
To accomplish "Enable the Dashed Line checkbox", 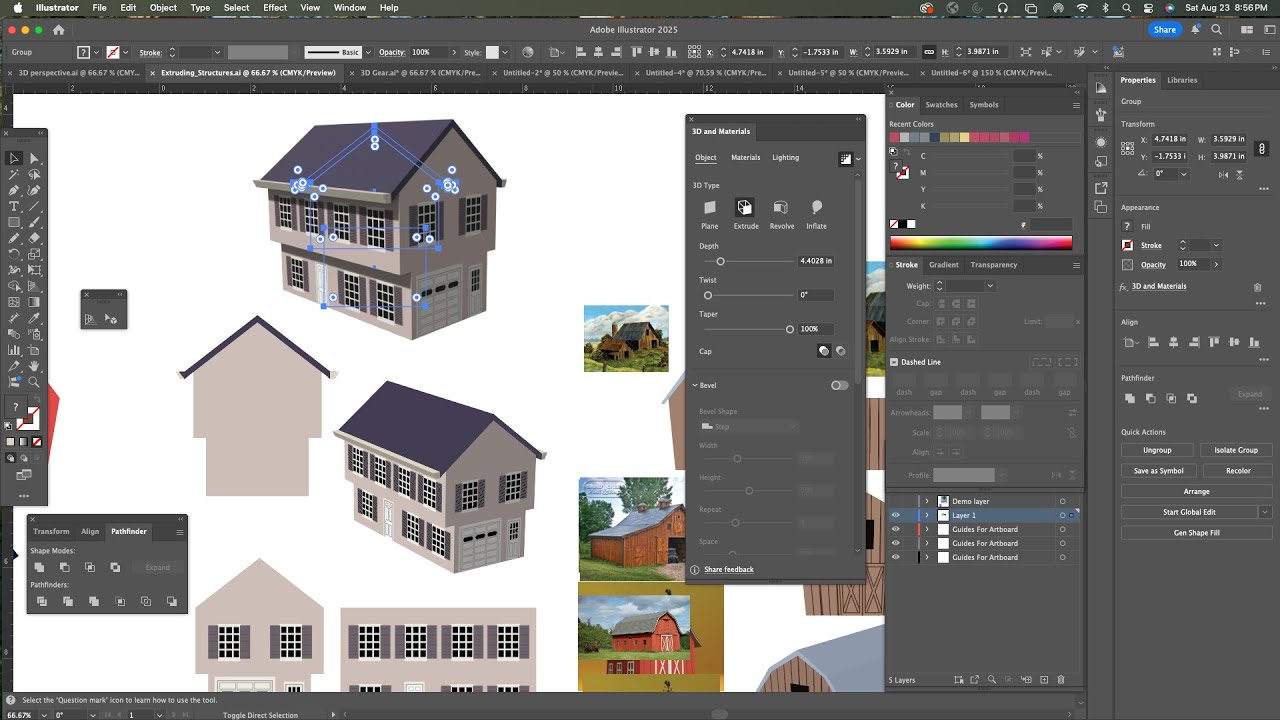I will 894,362.
